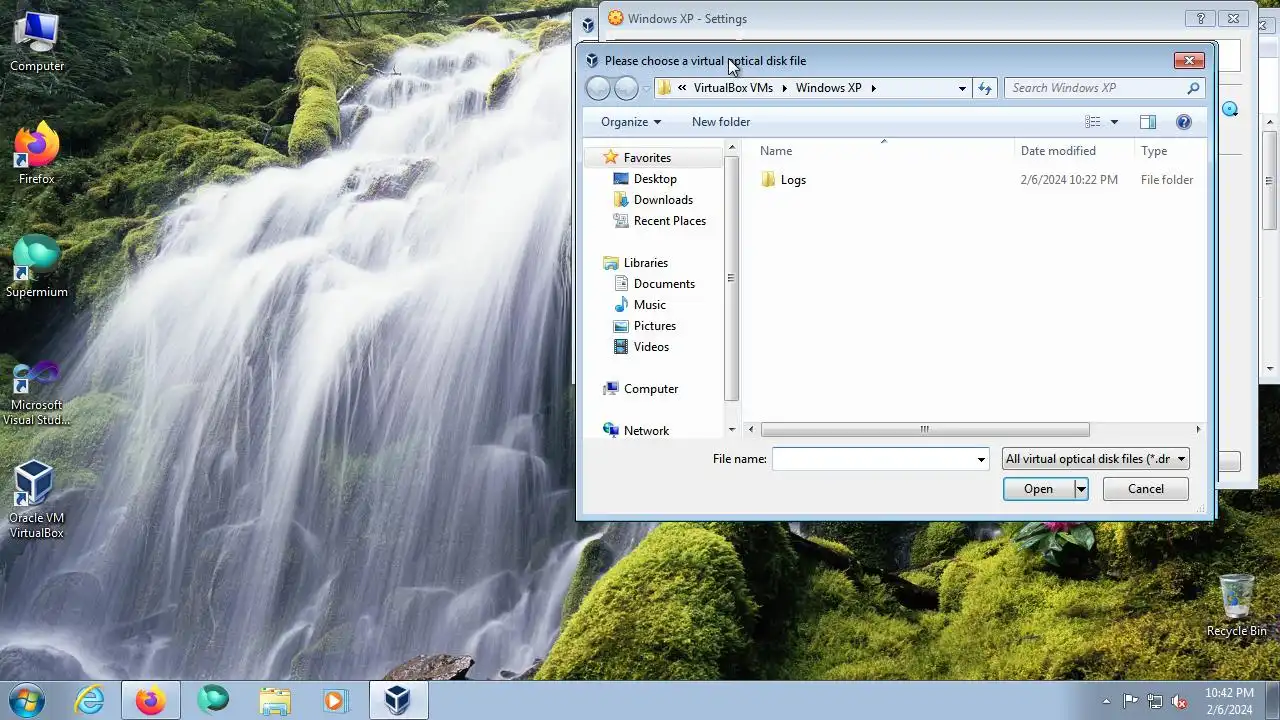Image resolution: width=1280 pixels, height=720 pixels.
Task: Expand the address bar history dropdown
Action: (x=962, y=88)
